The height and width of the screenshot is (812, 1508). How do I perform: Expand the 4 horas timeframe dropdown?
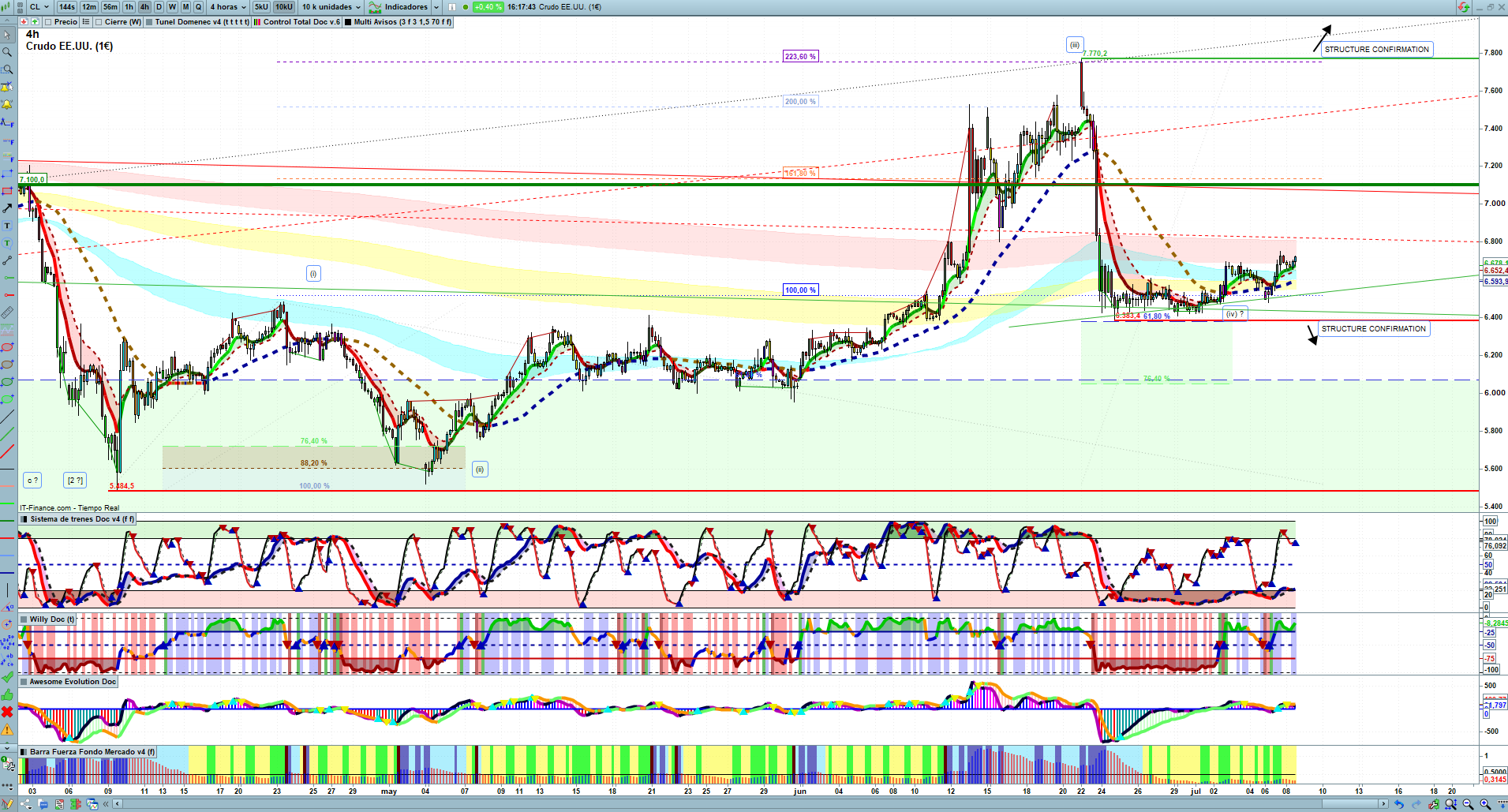tap(228, 7)
